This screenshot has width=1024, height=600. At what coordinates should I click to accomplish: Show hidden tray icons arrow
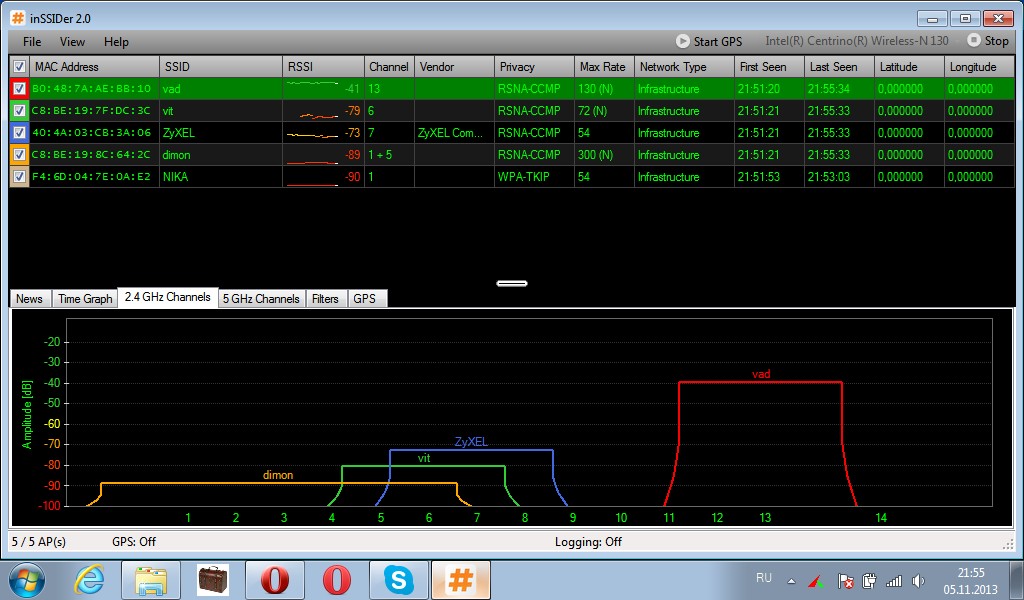click(792, 580)
